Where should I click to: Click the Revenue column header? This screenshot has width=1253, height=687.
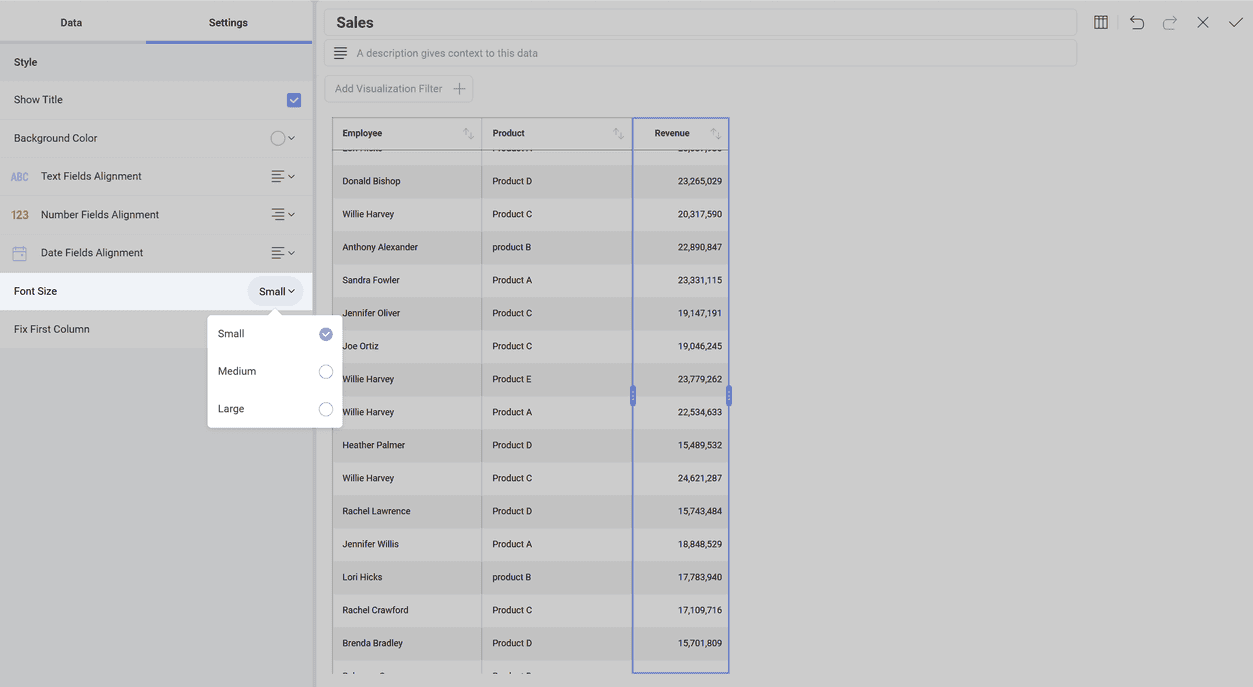[680, 133]
